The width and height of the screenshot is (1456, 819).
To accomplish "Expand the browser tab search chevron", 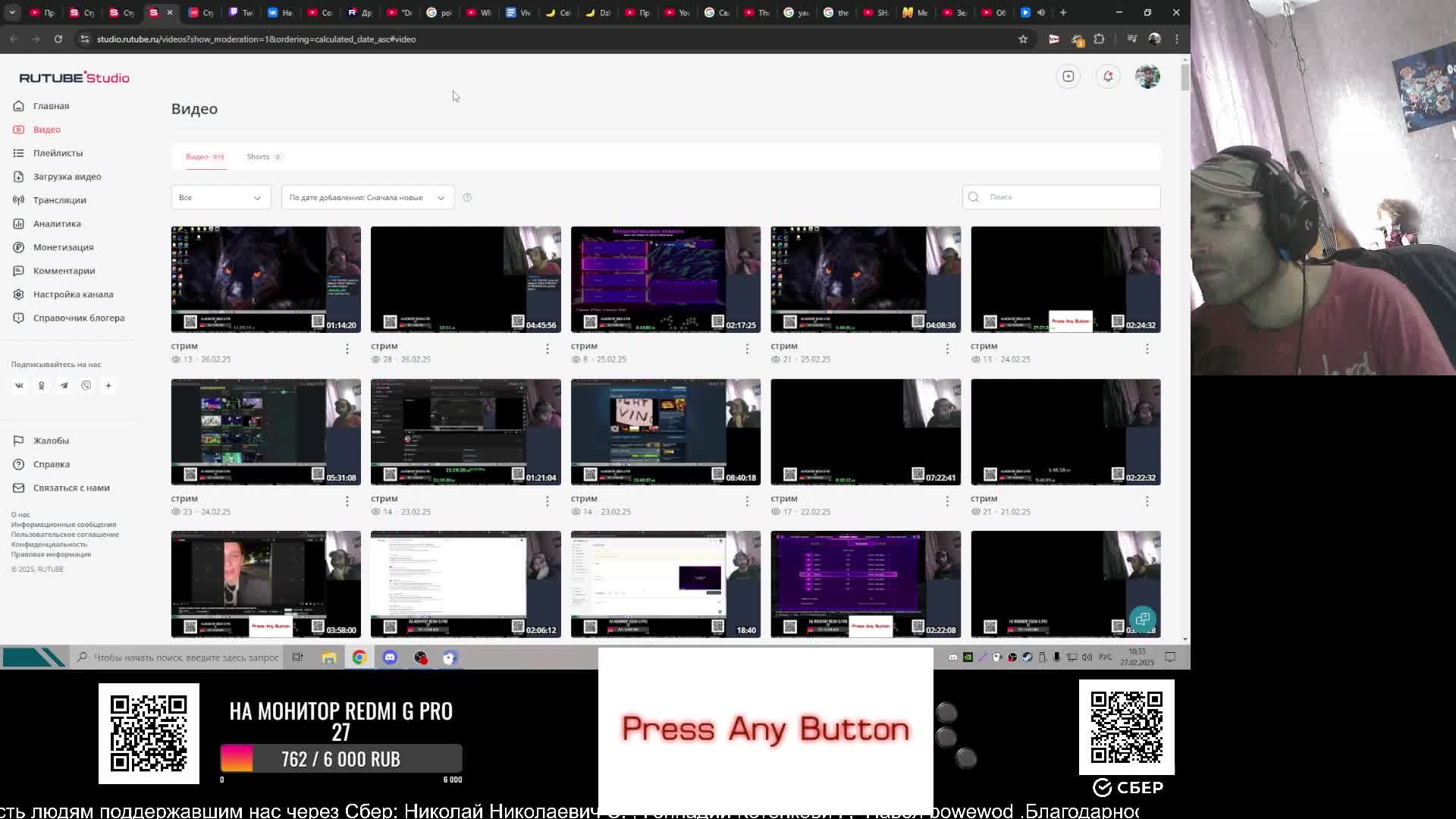I will tap(12, 13).
